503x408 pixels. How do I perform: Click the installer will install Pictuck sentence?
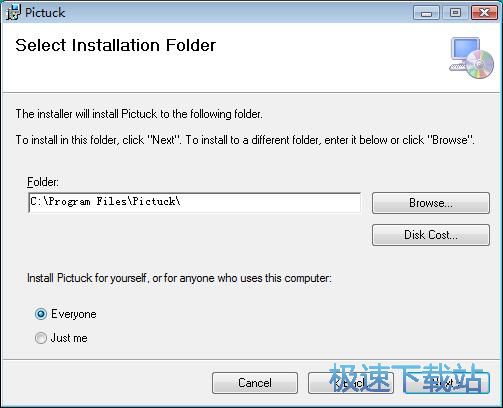tap(139, 114)
